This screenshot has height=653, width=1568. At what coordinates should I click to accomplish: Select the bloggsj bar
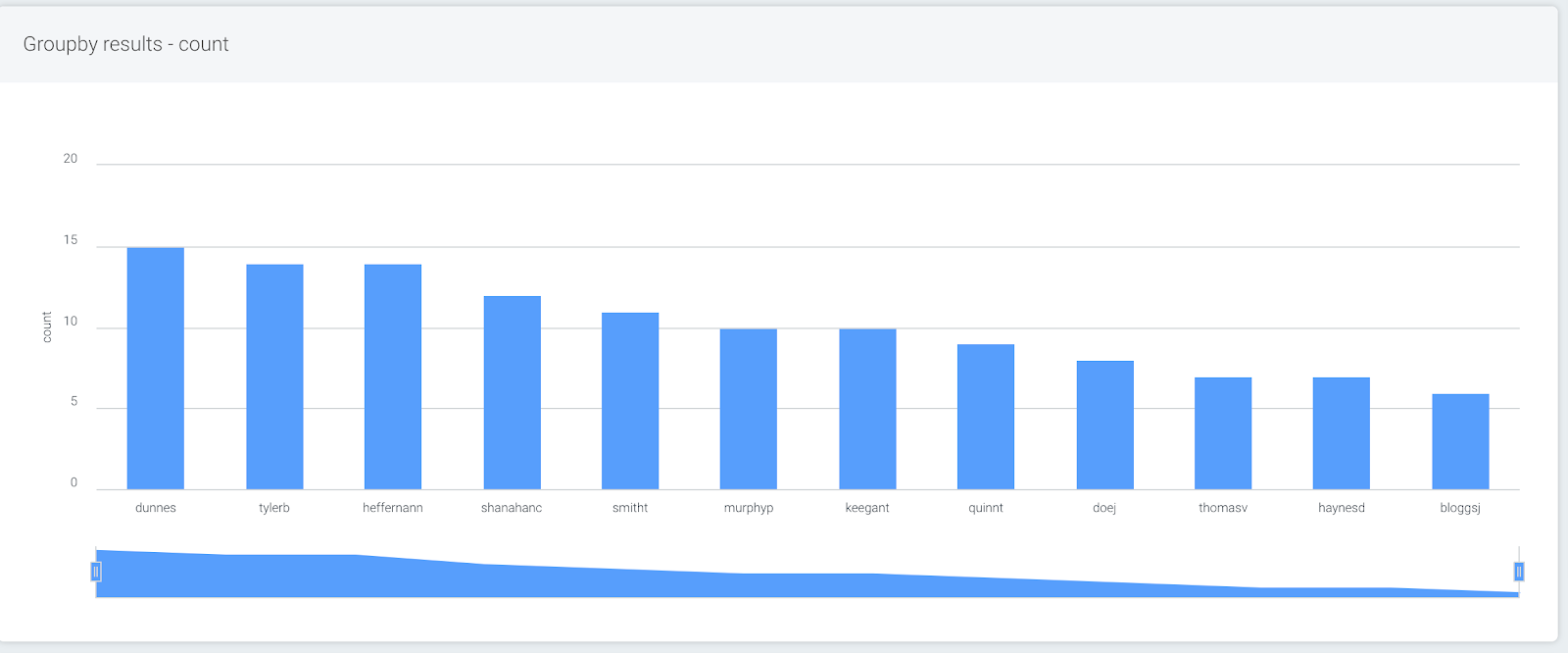click(x=1460, y=441)
